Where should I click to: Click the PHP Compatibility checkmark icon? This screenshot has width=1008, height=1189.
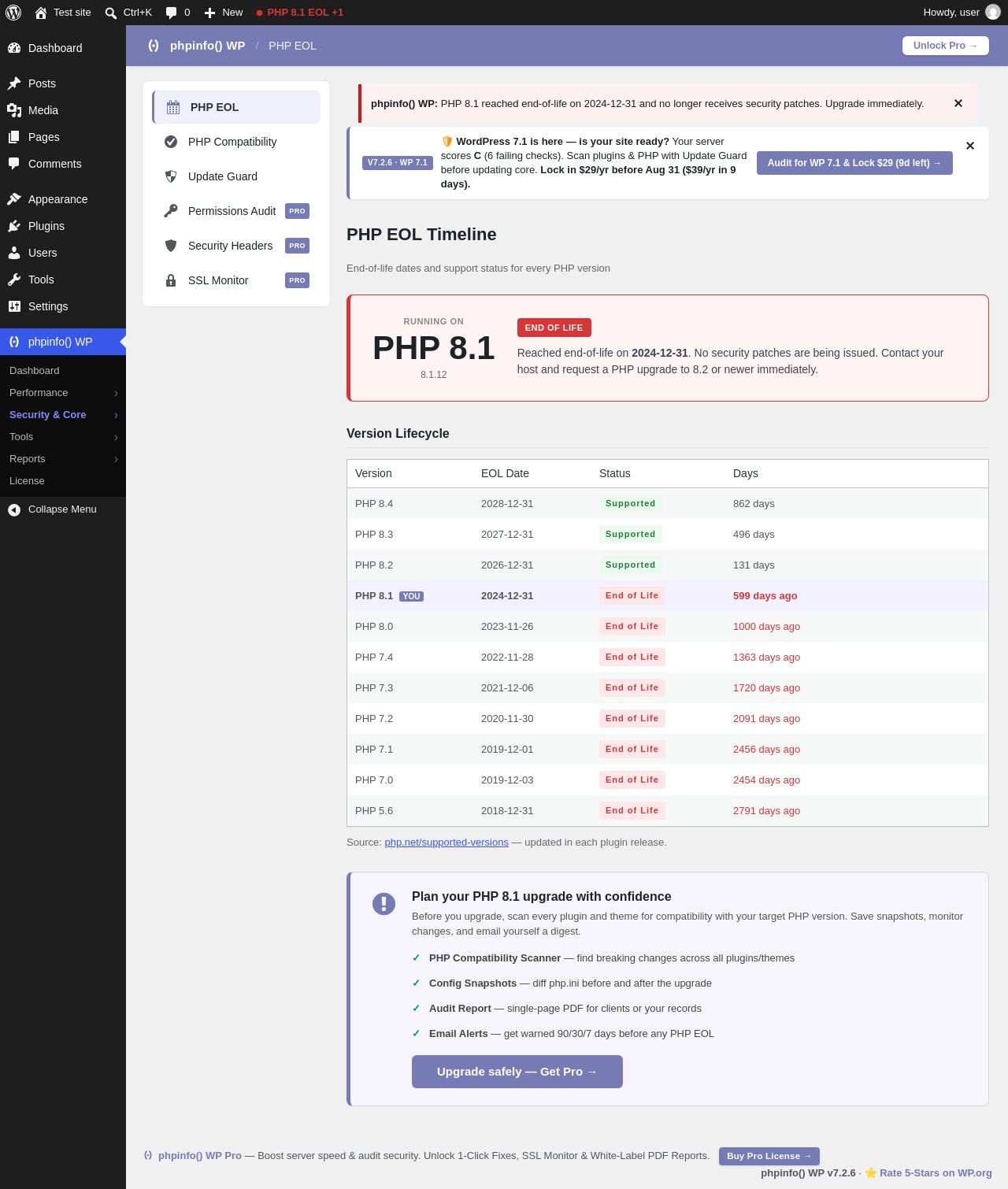[x=171, y=142]
